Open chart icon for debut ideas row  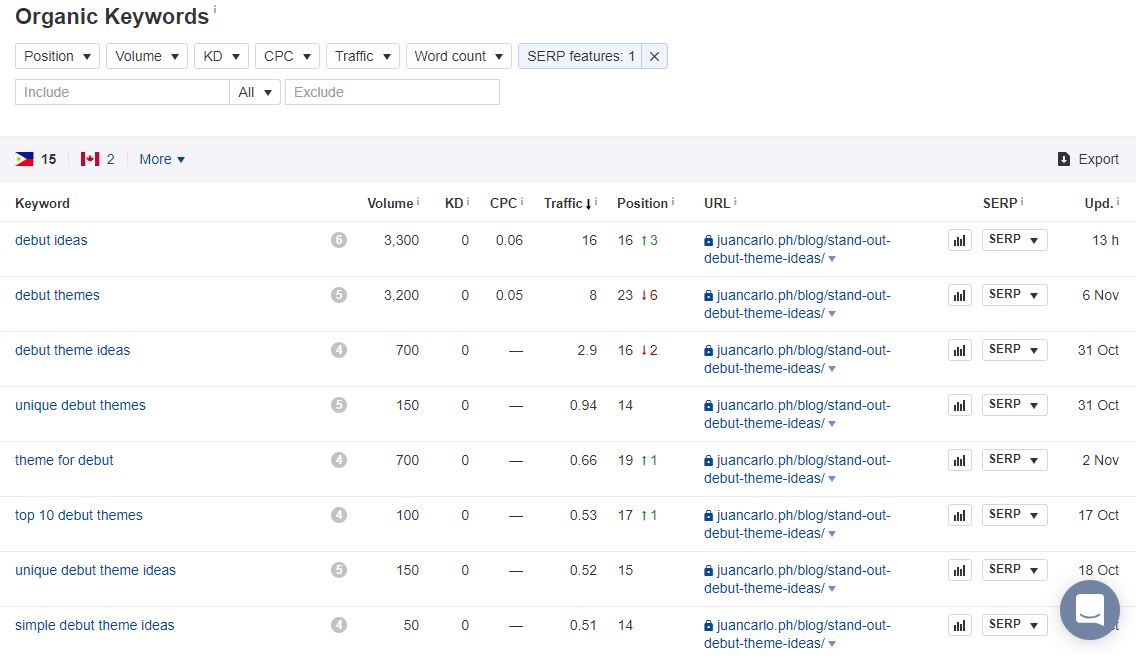[x=960, y=240]
